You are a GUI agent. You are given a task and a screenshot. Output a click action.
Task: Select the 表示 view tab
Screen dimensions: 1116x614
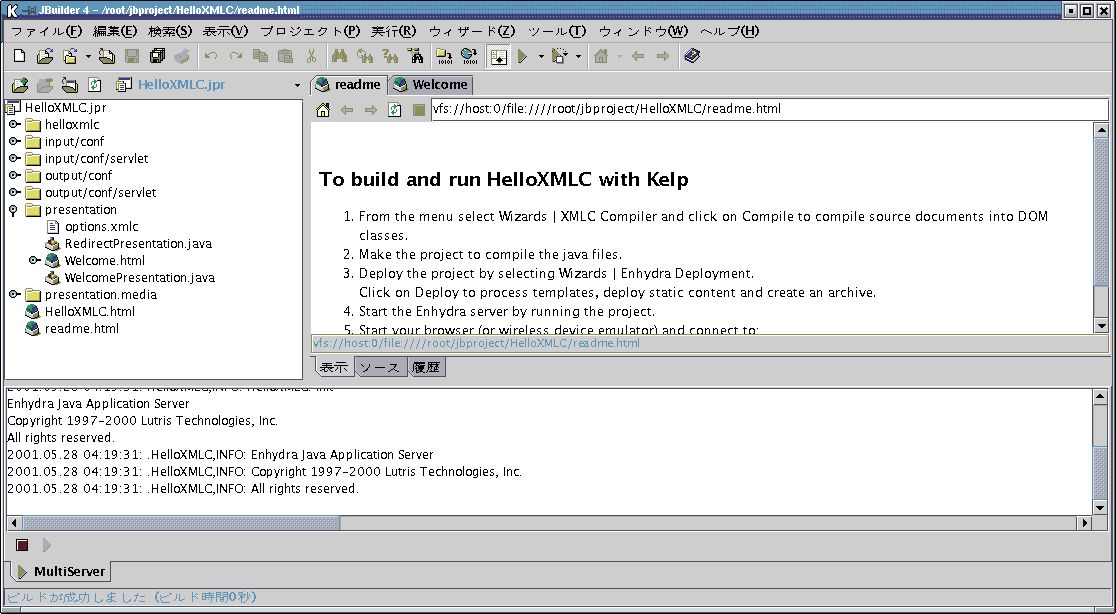(x=333, y=368)
